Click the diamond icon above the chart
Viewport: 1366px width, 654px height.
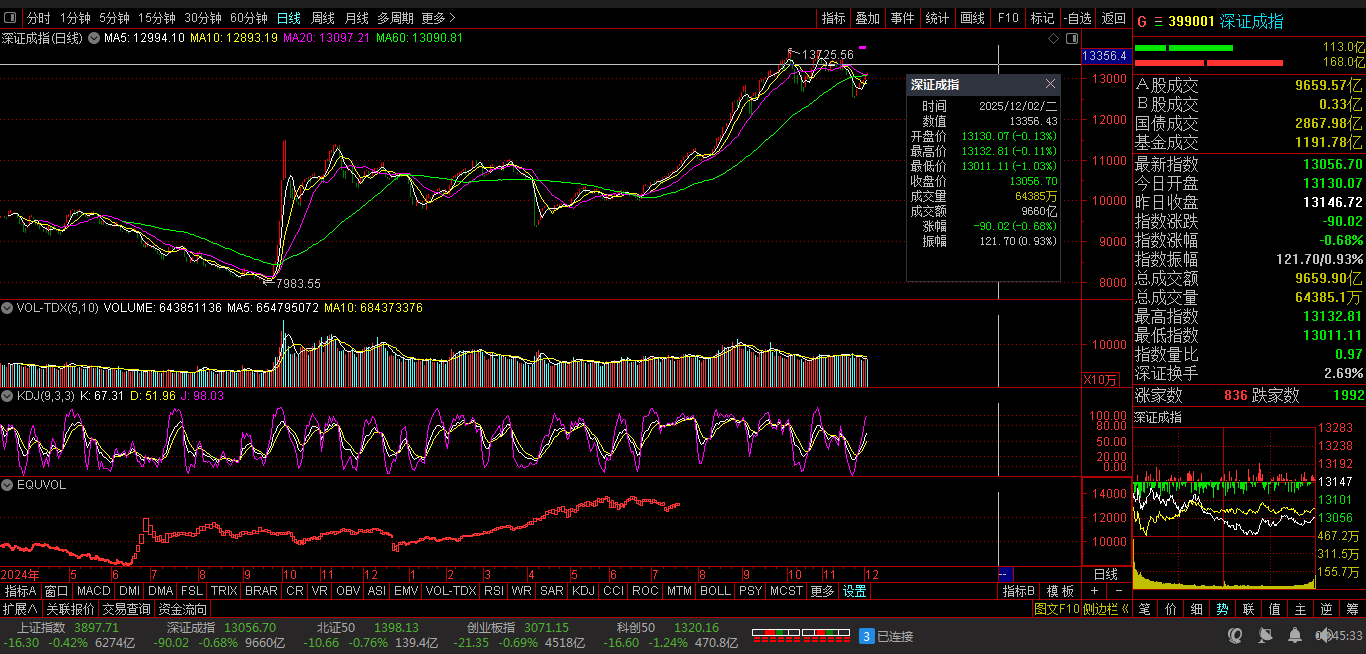coord(1053,38)
